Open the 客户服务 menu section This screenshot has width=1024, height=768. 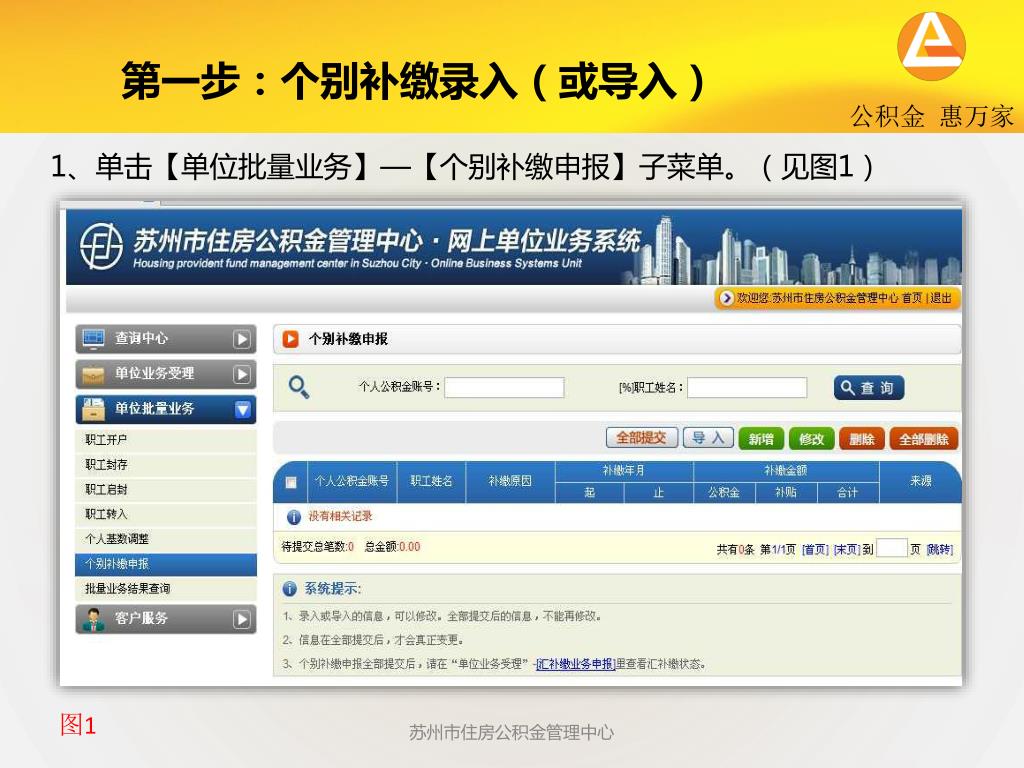pos(166,619)
